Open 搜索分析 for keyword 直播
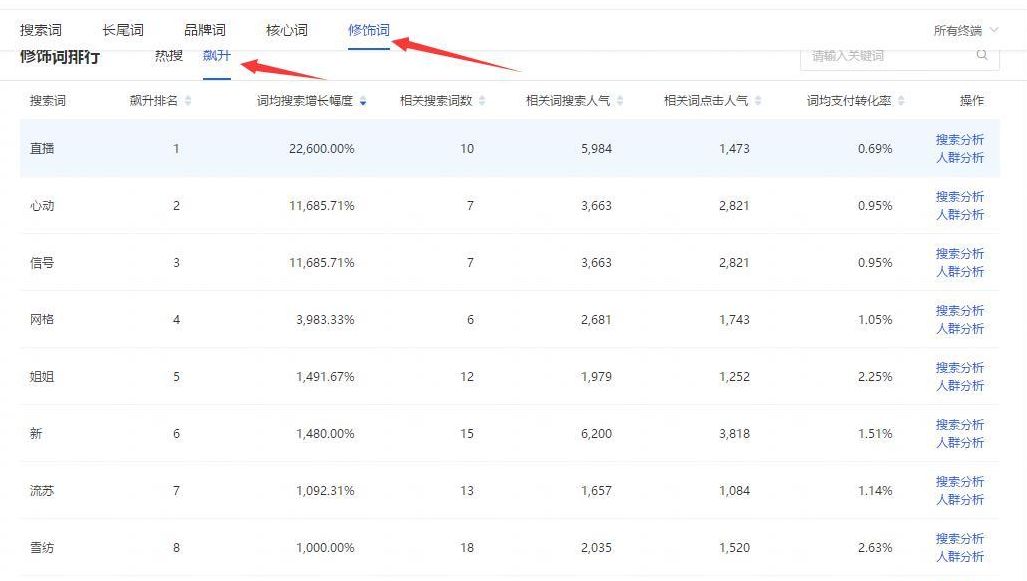Screen dimensions: 1027x581 tap(959, 138)
